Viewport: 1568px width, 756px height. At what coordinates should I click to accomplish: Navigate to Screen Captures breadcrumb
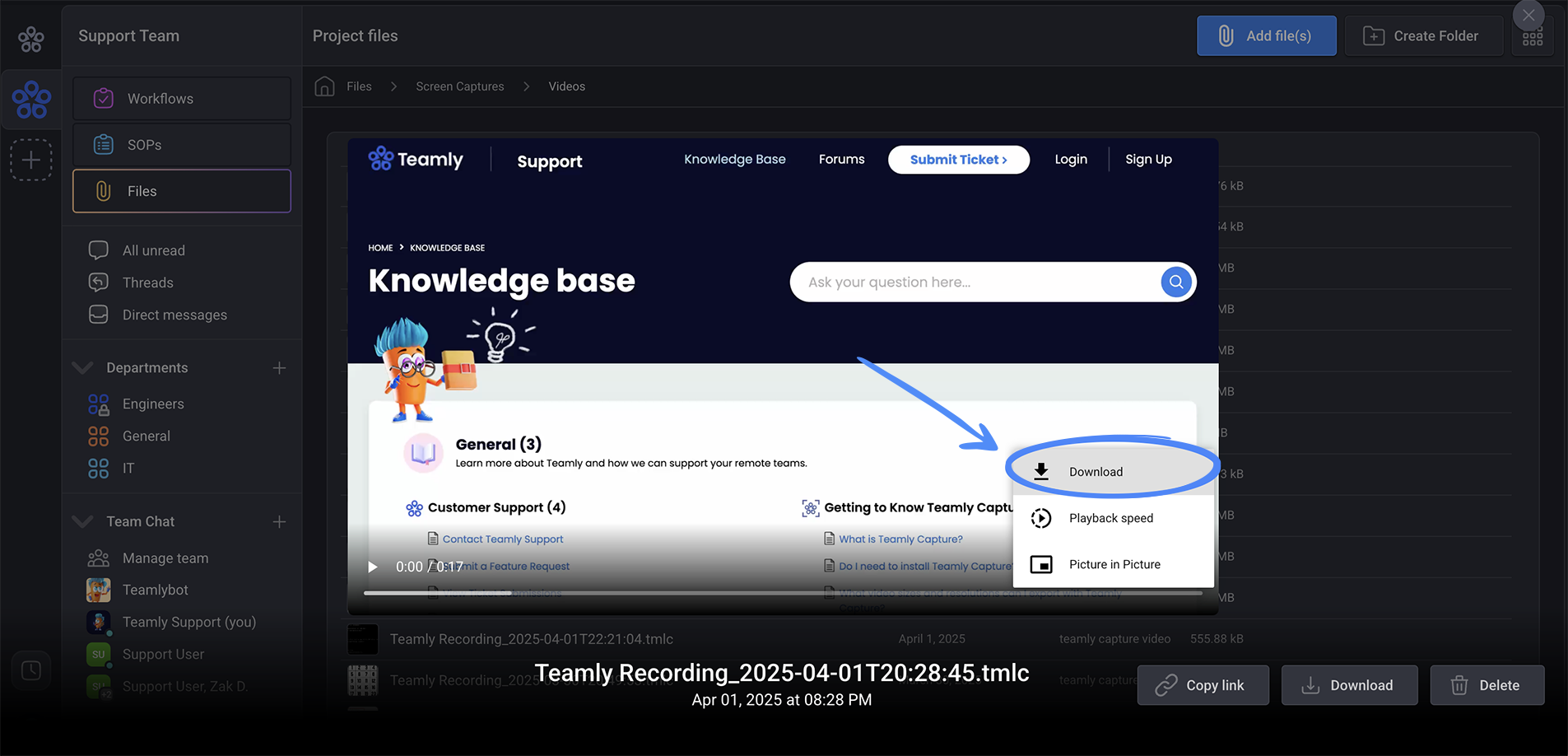pos(460,86)
